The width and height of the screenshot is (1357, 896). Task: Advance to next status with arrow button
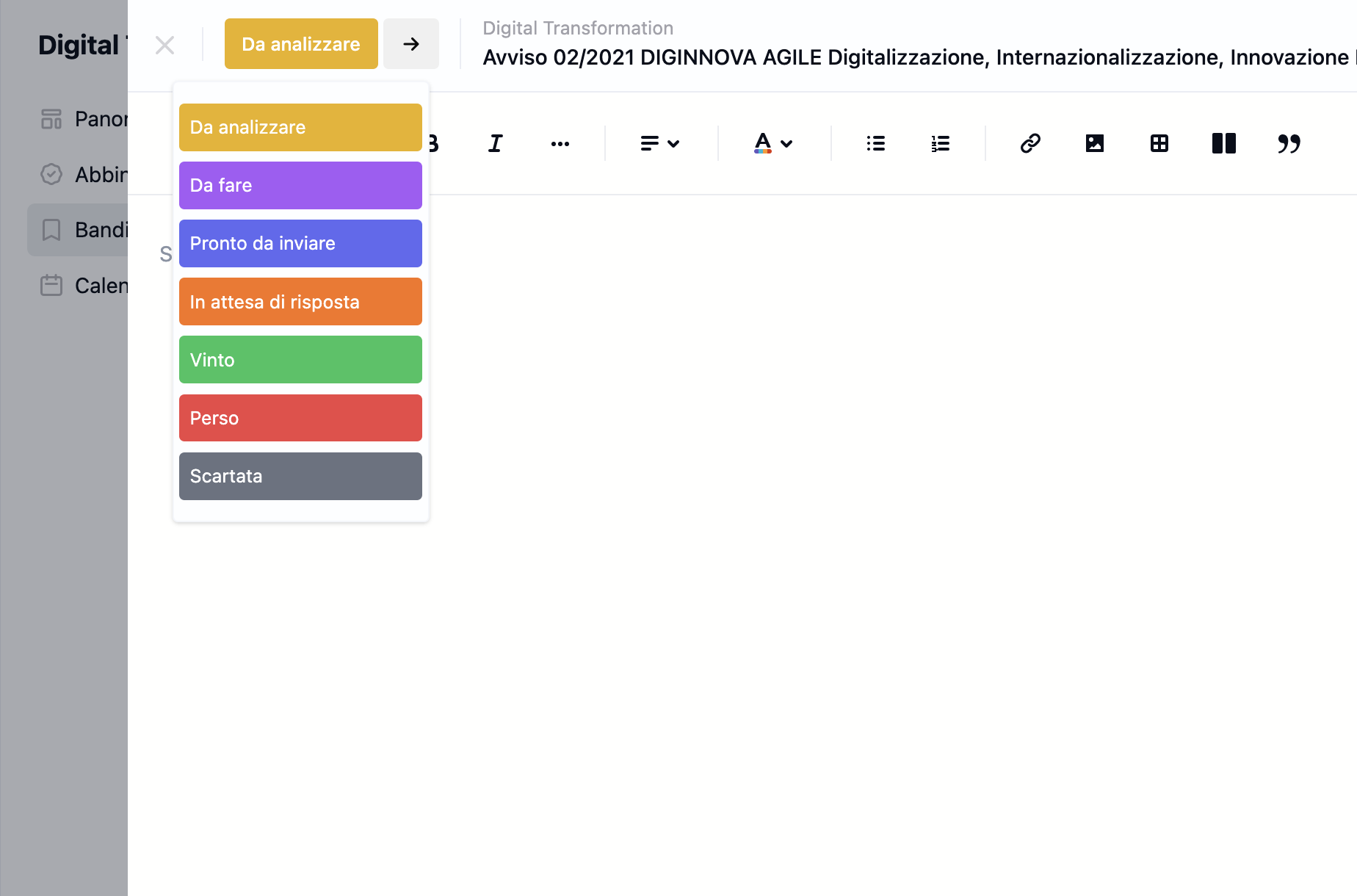coord(411,44)
